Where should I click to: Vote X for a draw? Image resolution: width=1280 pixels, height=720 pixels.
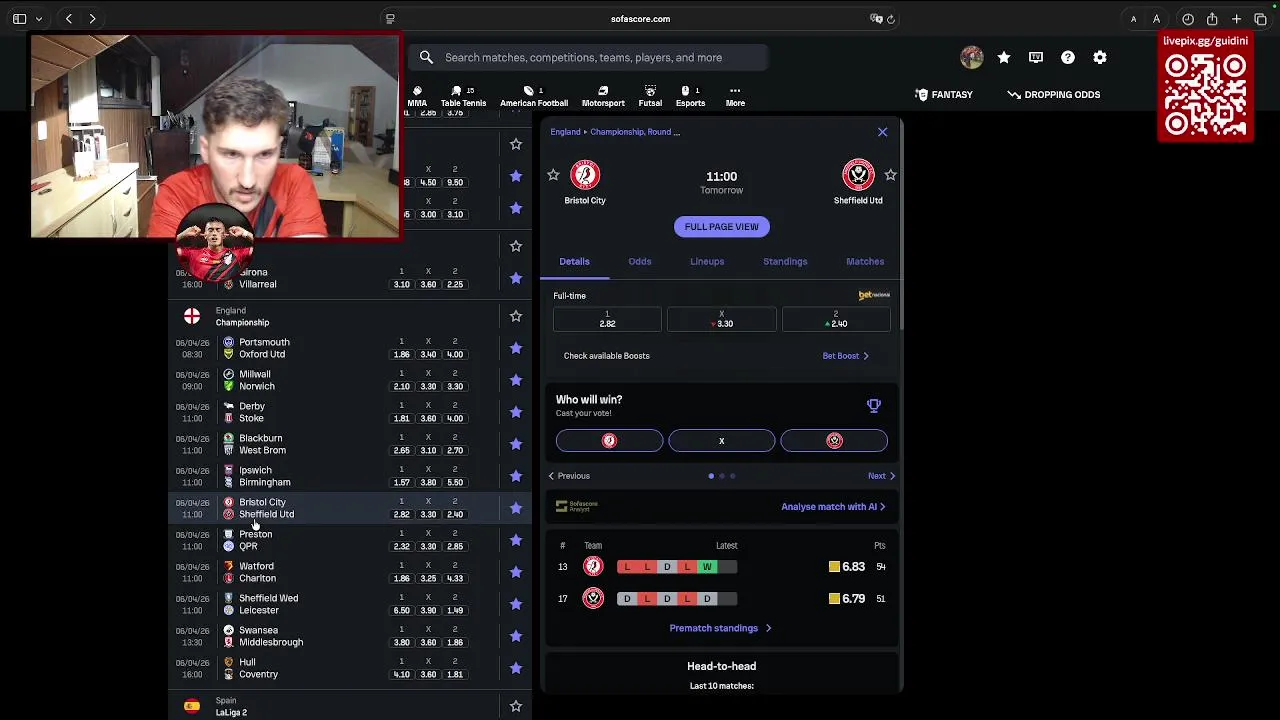tap(721, 441)
